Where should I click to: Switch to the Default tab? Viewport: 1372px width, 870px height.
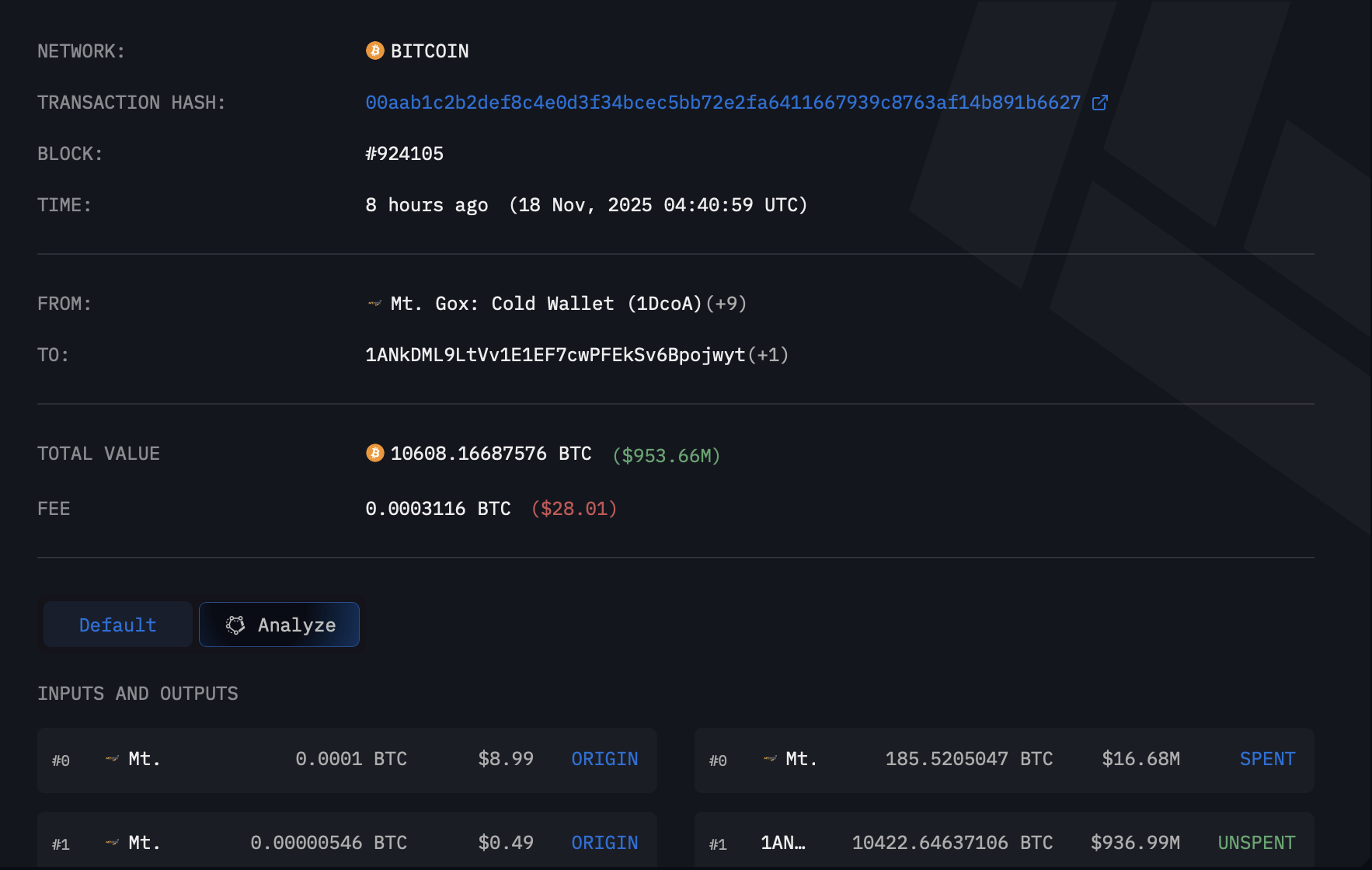[118, 625]
